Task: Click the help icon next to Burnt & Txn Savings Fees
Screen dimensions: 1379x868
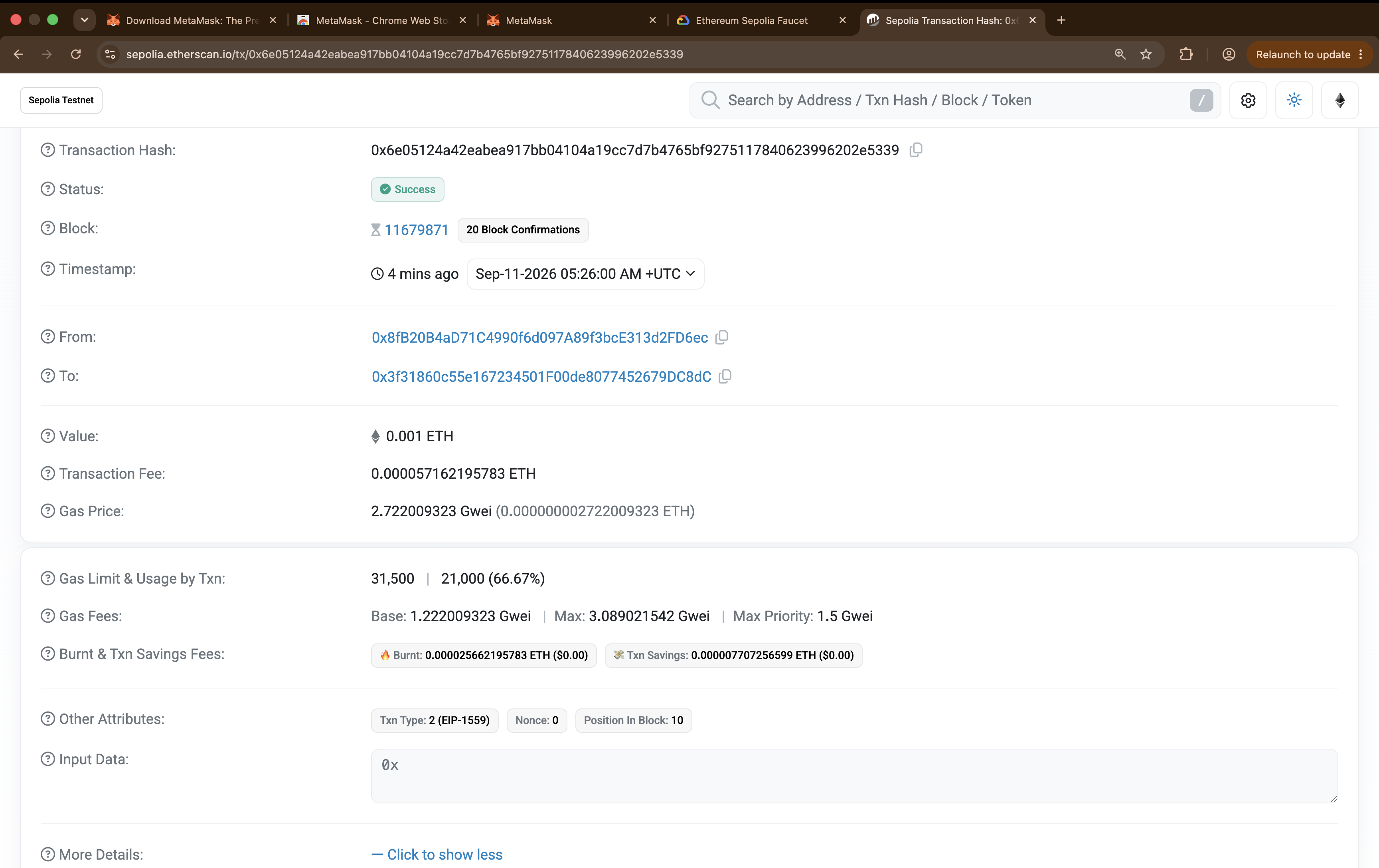Action: [x=47, y=654]
